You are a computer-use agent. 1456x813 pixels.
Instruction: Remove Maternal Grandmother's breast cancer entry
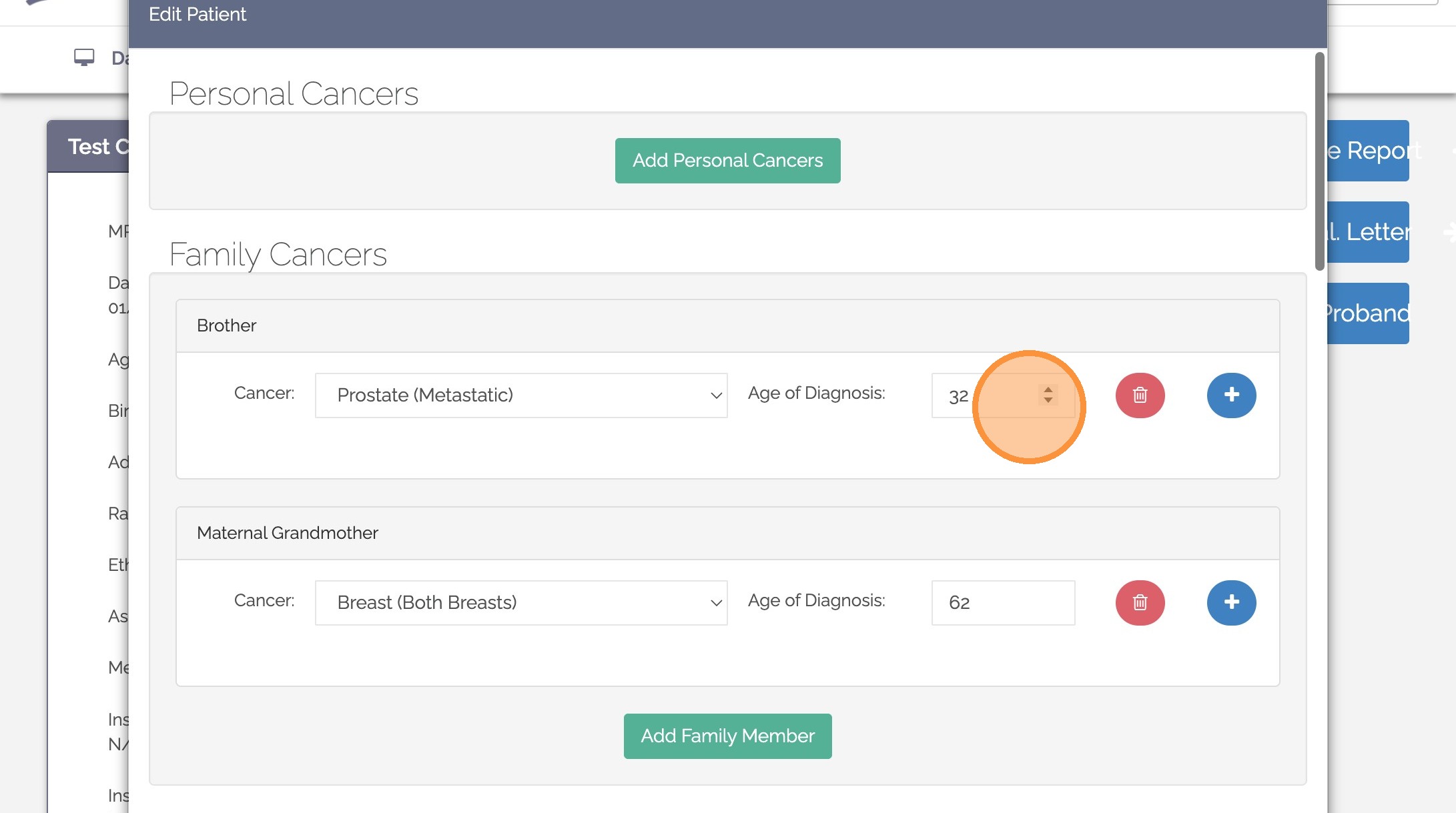click(1140, 602)
